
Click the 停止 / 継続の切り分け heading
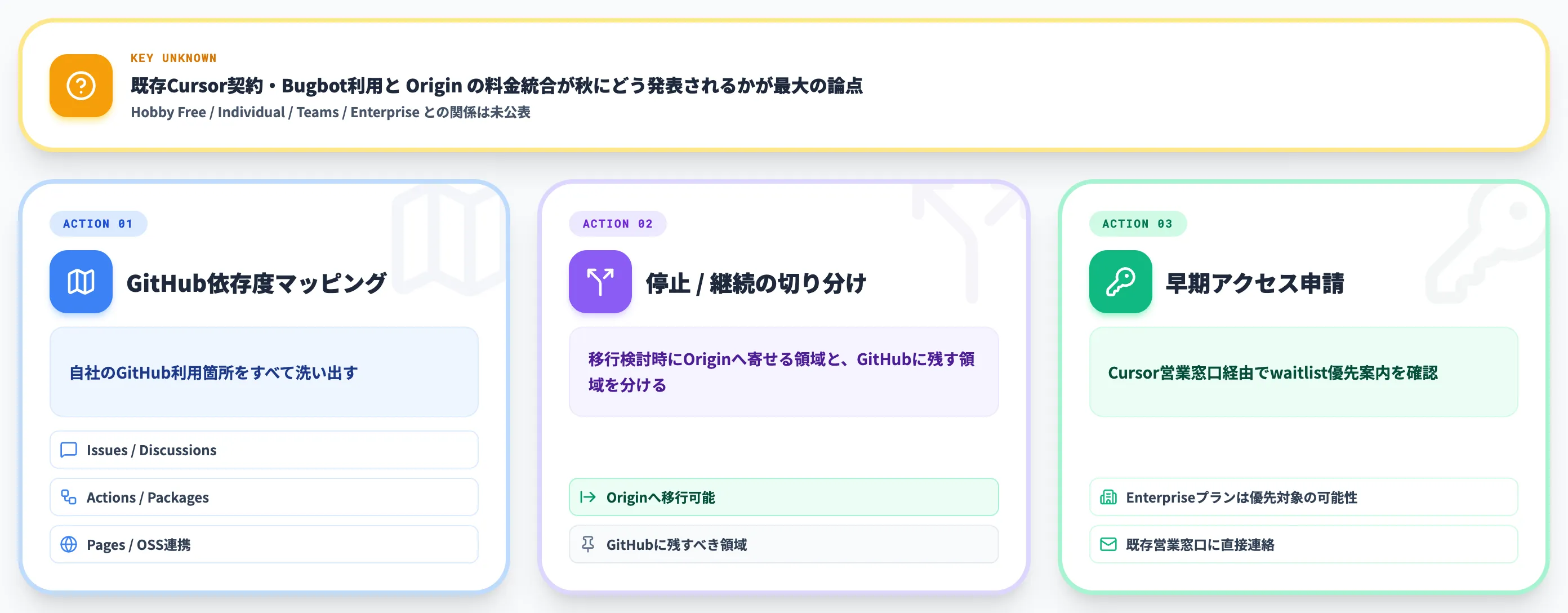pos(755,282)
